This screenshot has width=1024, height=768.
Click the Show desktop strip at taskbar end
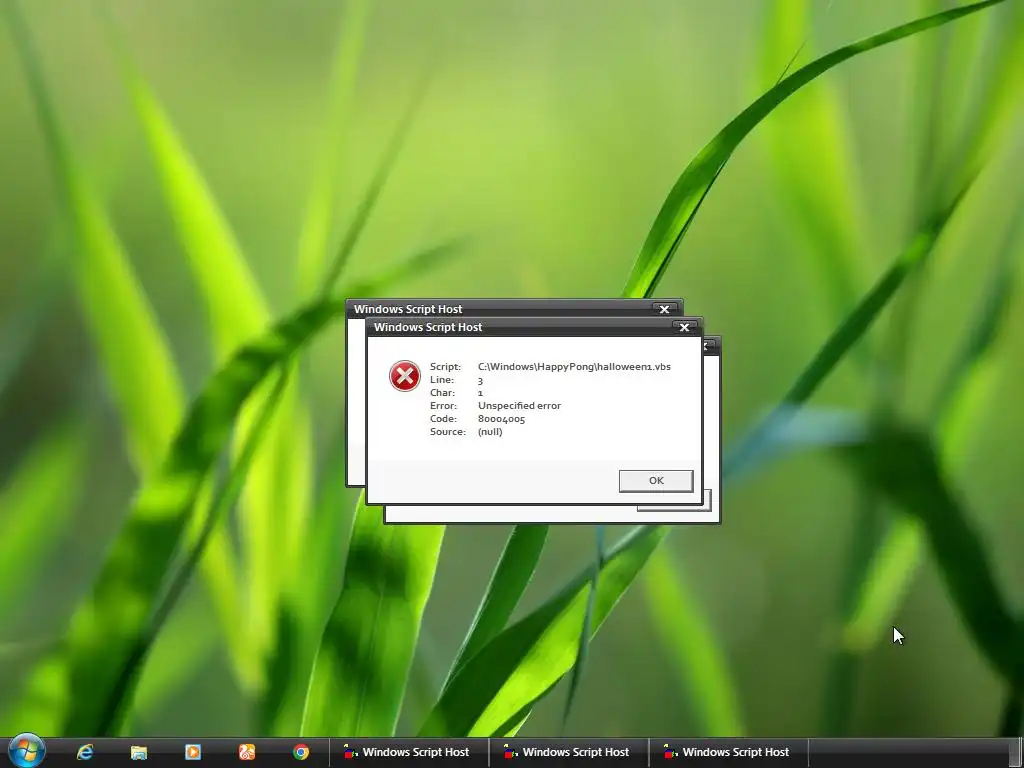coord(1016,752)
